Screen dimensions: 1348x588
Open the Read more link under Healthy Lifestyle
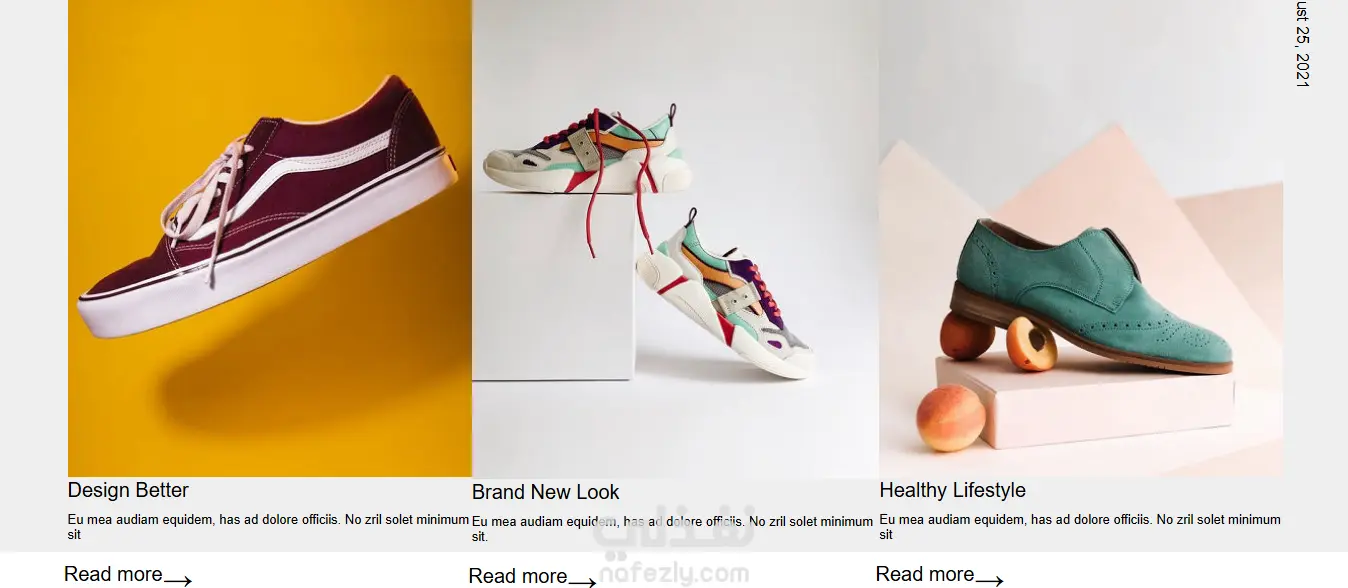point(925,574)
